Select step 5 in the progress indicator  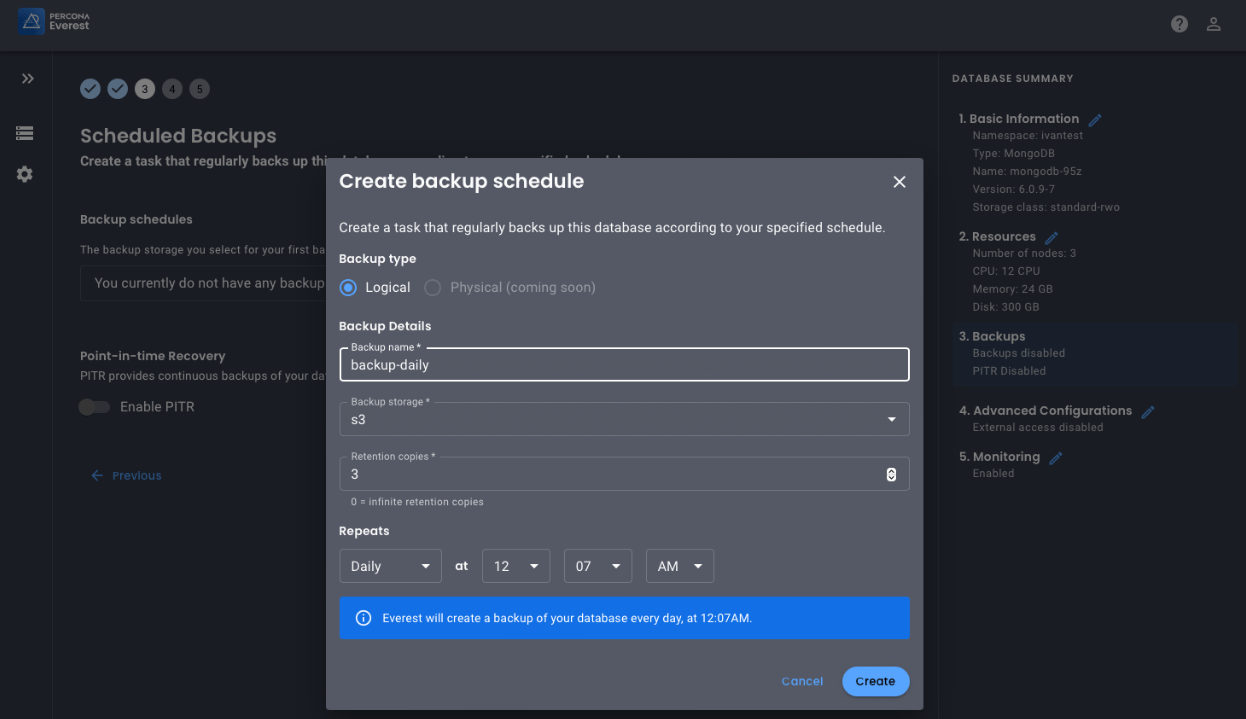point(199,89)
